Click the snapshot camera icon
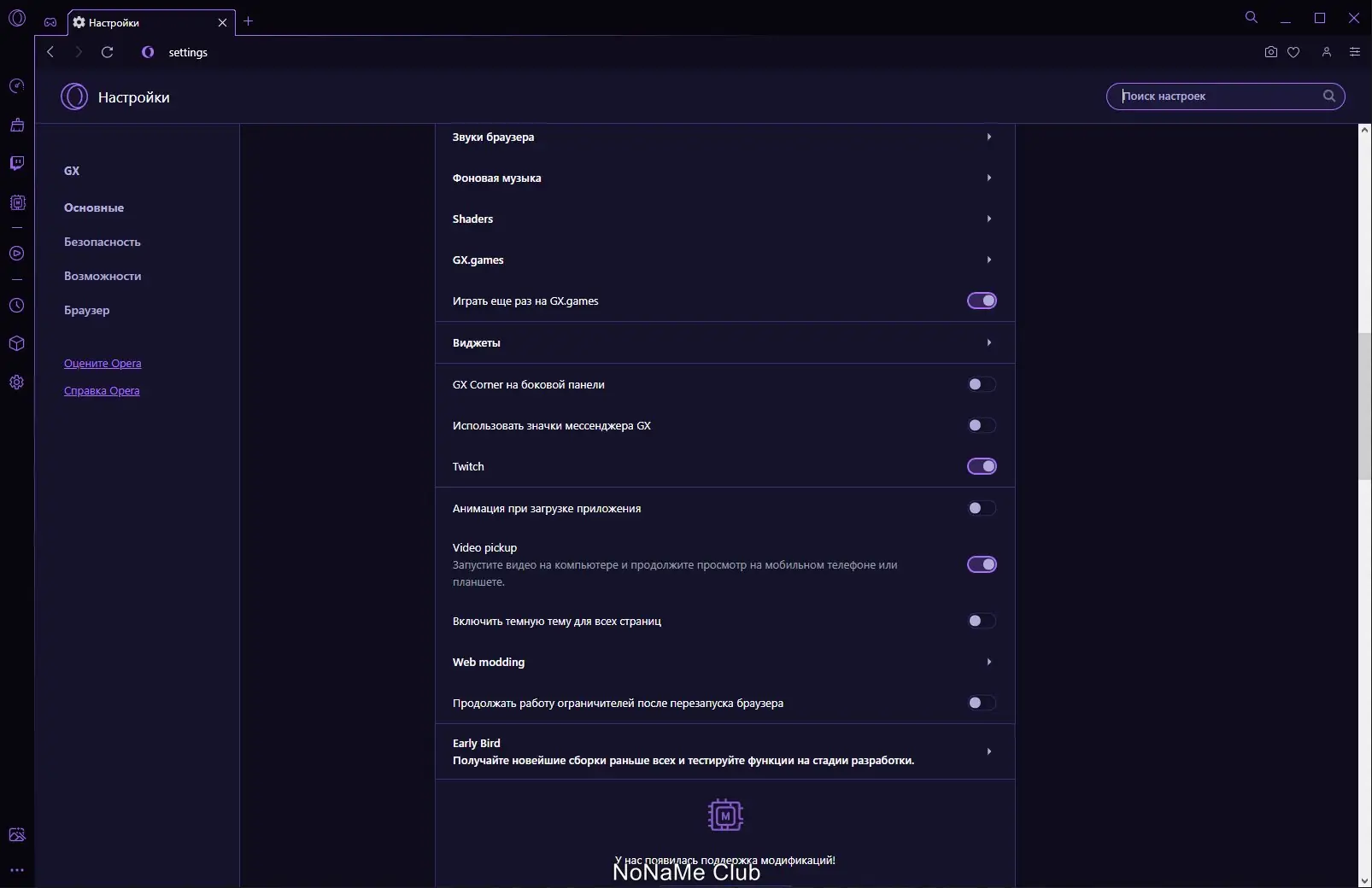The image size is (1372, 888). pos(1271,52)
